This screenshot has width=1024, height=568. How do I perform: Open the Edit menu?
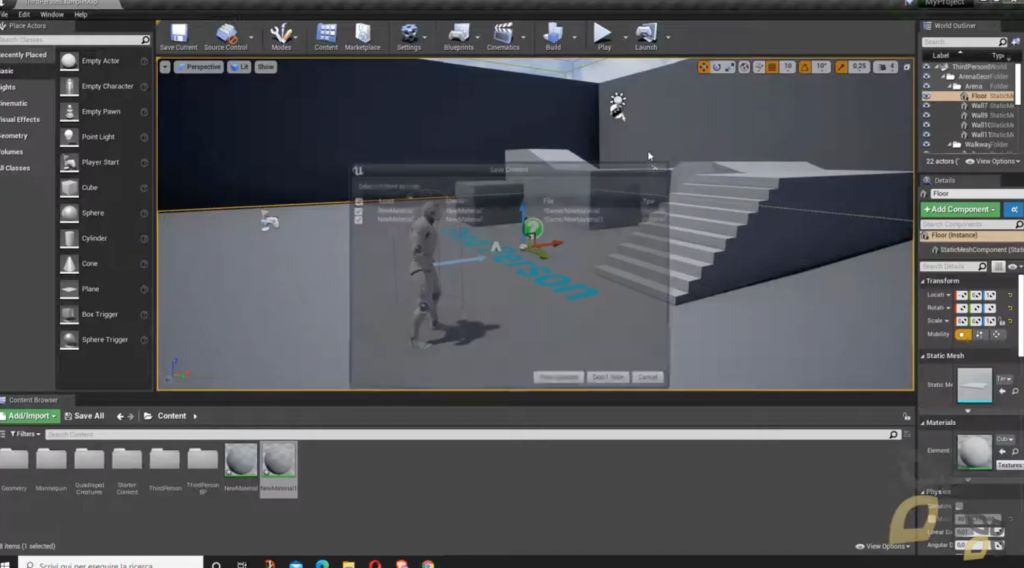coord(24,14)
